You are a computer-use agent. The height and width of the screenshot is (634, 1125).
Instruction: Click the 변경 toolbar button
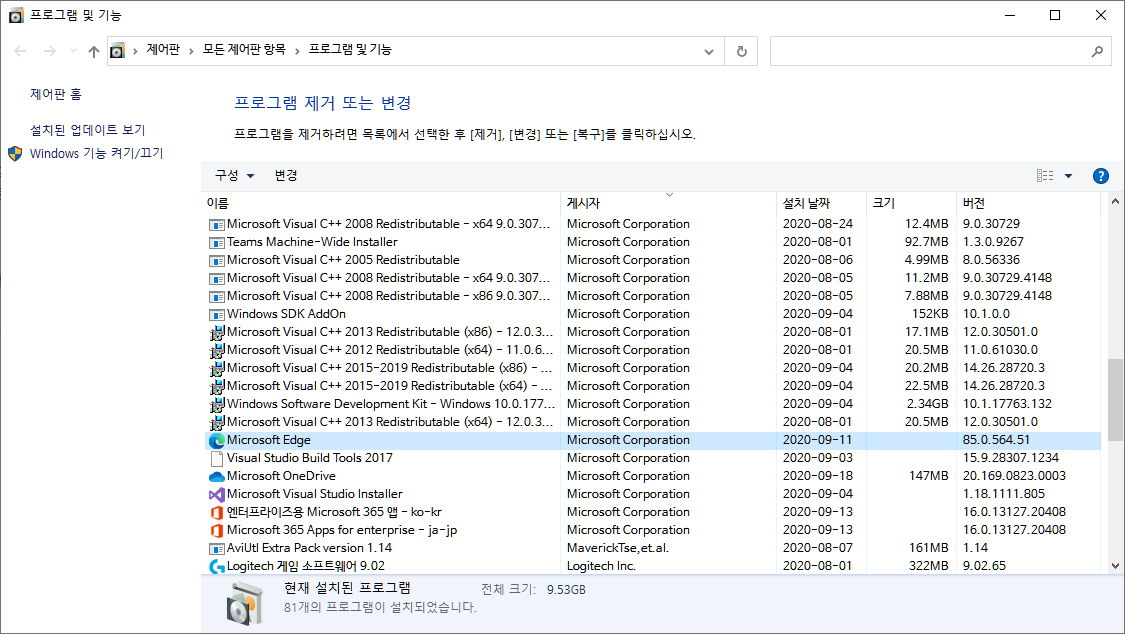tap(286, 175)
